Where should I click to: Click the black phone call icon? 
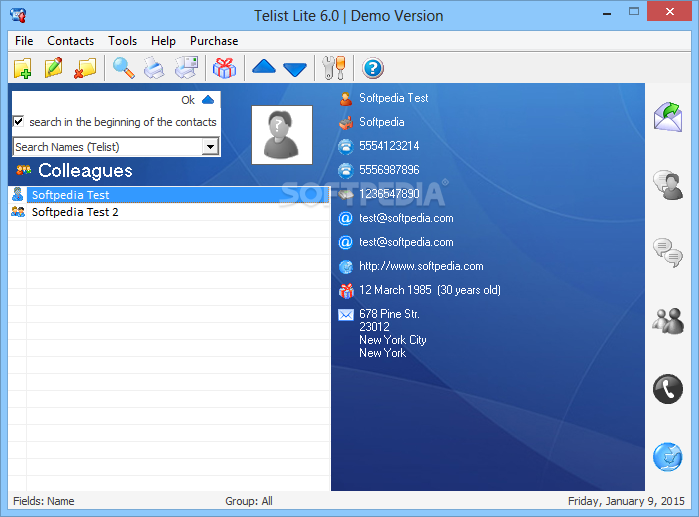(x=668, y=389)
